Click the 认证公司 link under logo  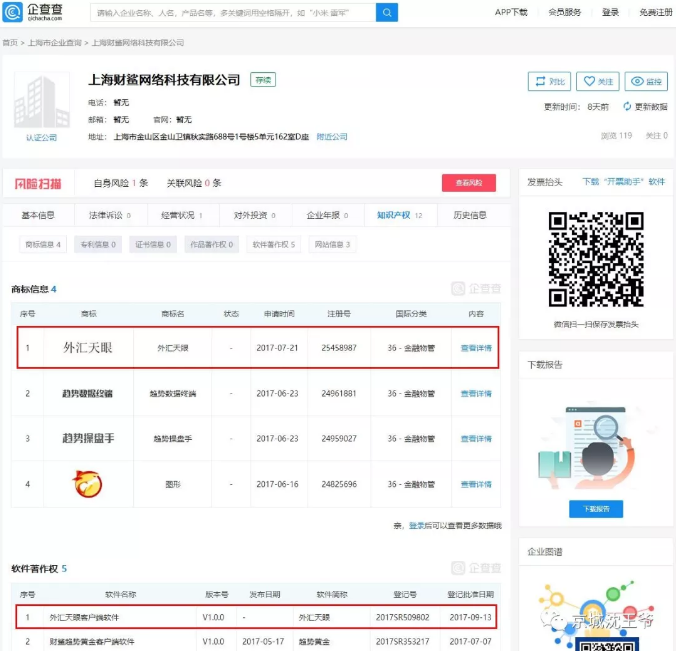[42, 138]
